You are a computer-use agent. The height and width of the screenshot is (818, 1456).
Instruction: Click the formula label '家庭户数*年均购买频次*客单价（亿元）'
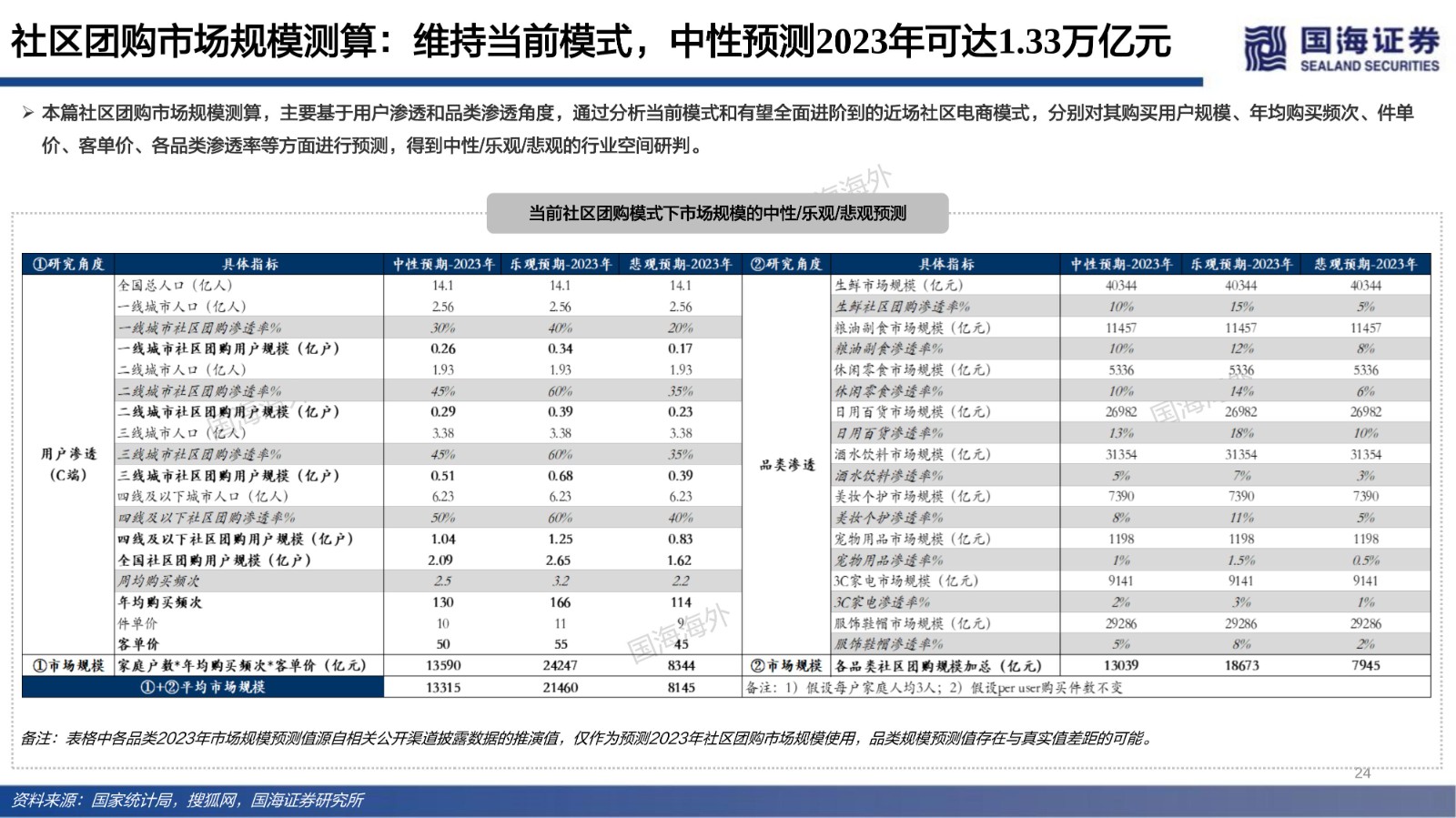(x=242, y=665)
